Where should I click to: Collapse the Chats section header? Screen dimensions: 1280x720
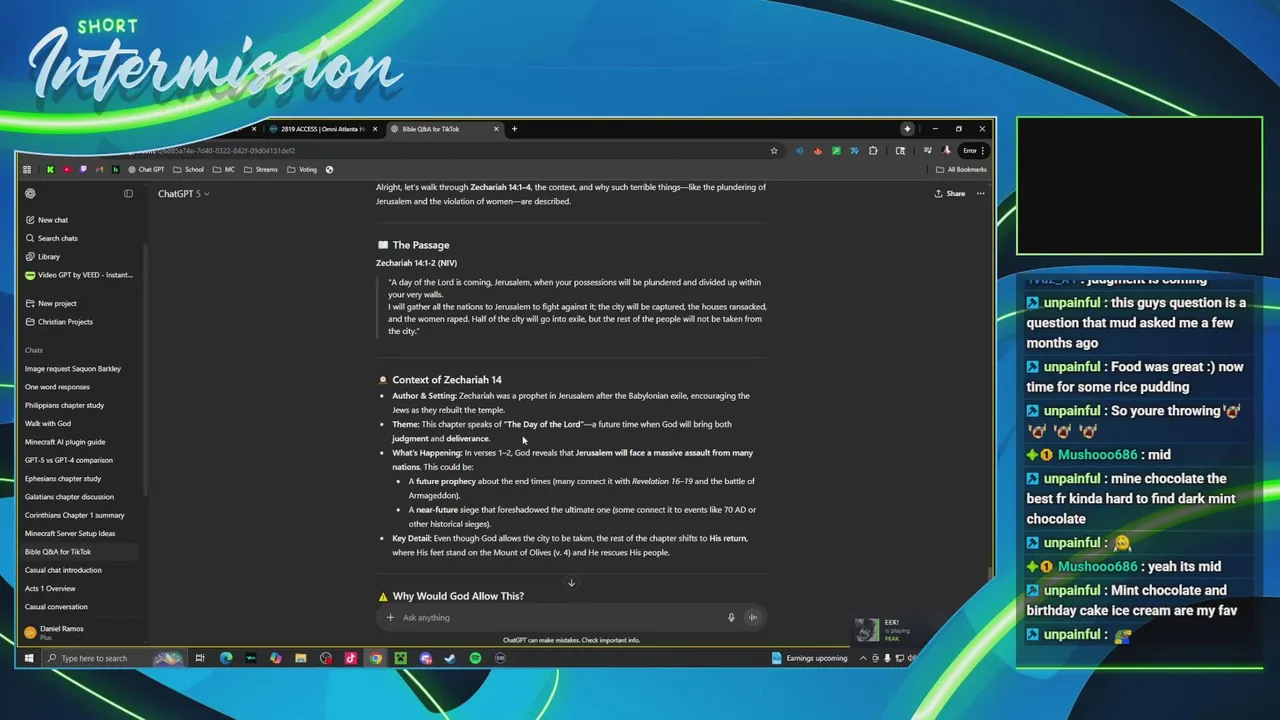point(34,350)
